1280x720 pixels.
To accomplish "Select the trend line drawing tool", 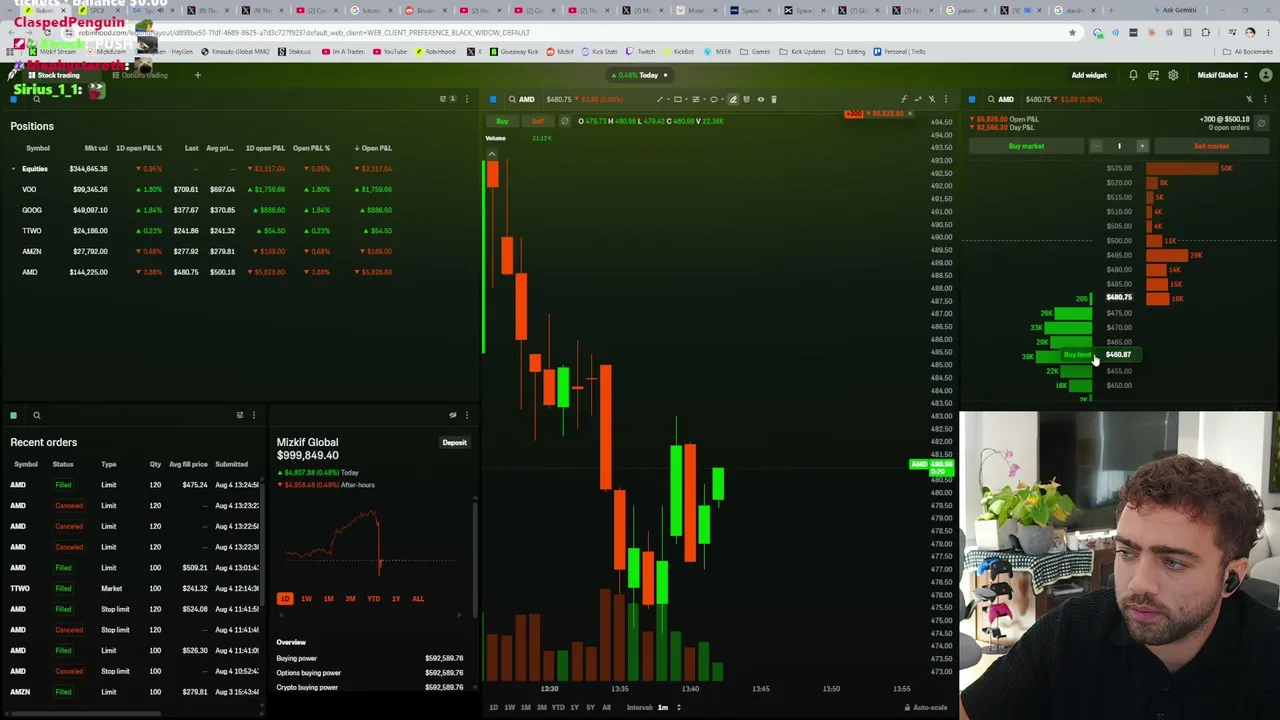I will 660,99.
